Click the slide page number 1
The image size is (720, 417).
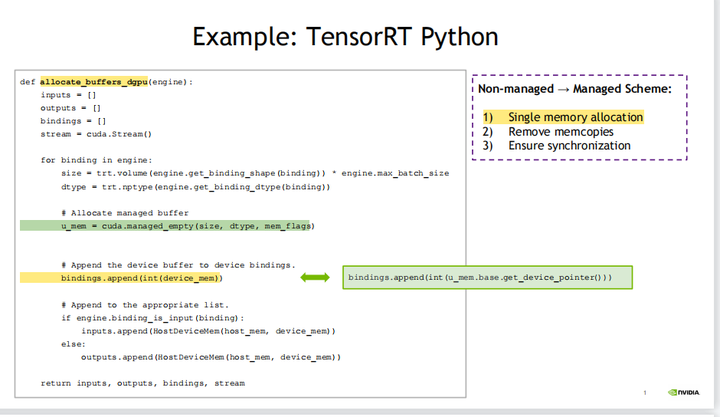pyautogui.click(x=645, y=393)
